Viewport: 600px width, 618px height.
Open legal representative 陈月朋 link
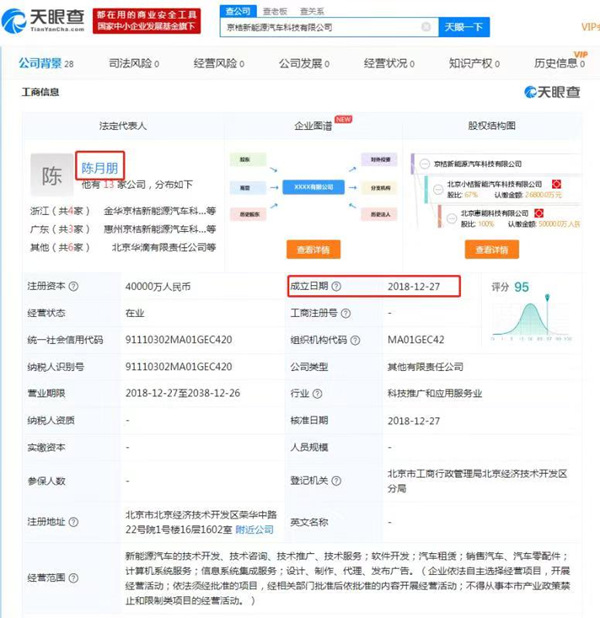100,168
